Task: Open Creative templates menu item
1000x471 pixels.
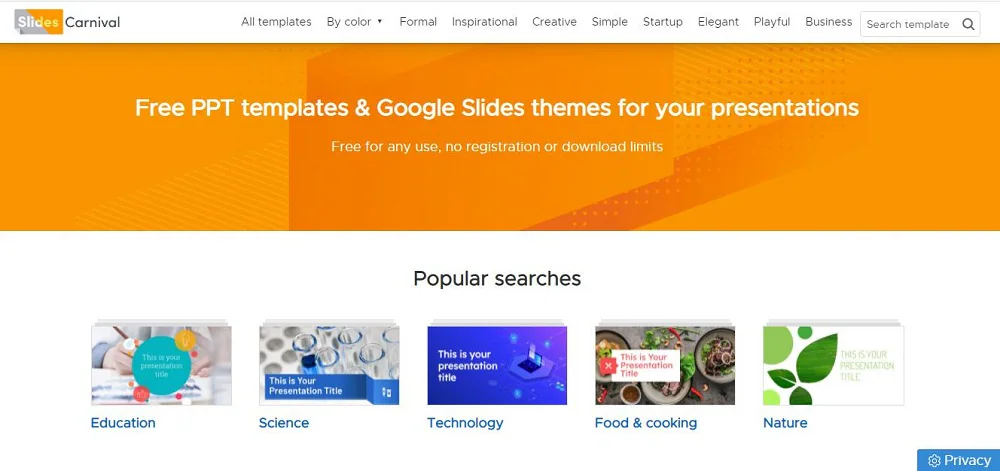Action: coord(554,22)
